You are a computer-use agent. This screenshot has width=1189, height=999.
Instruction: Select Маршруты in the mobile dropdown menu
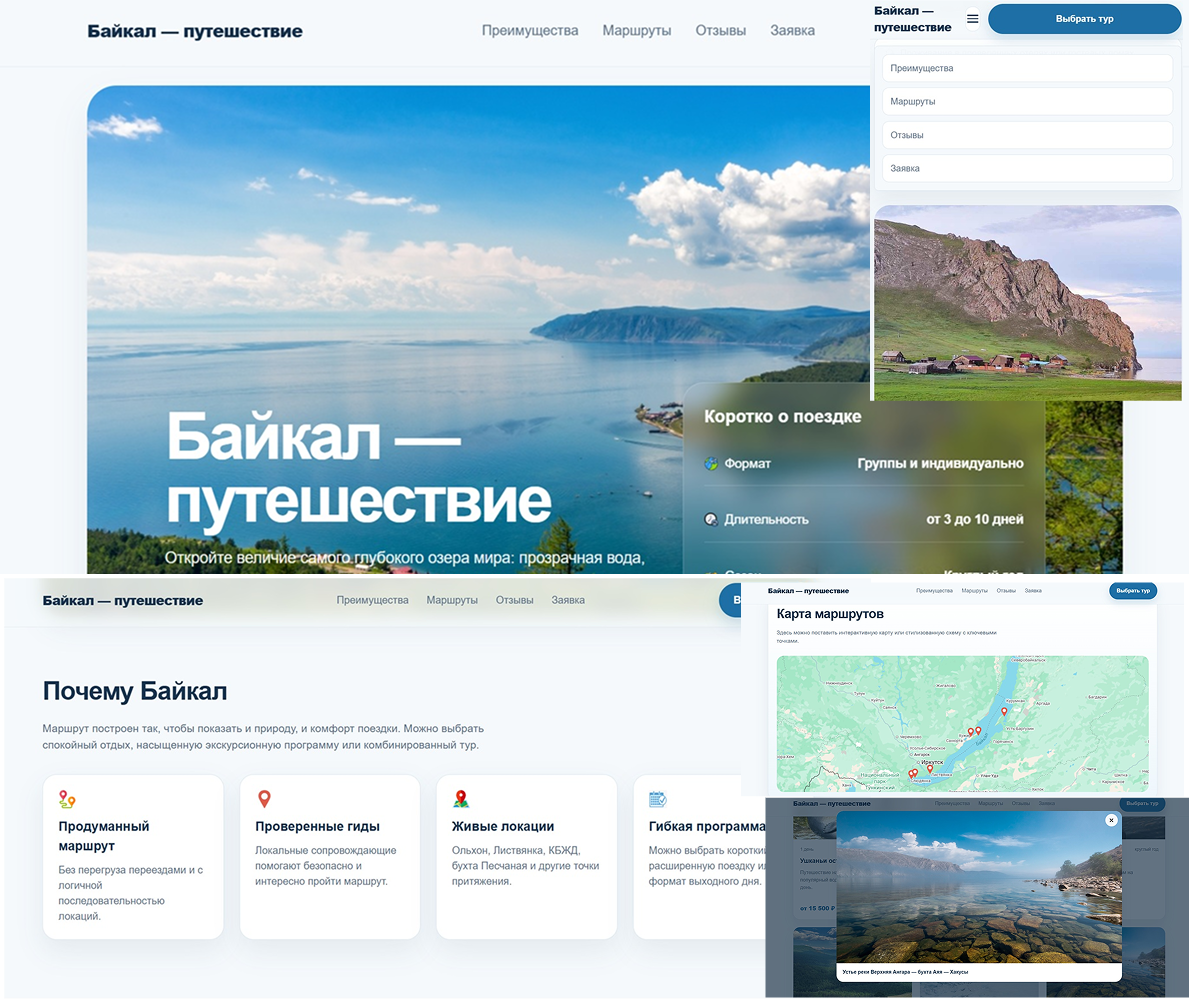[x=1027, y=102]
